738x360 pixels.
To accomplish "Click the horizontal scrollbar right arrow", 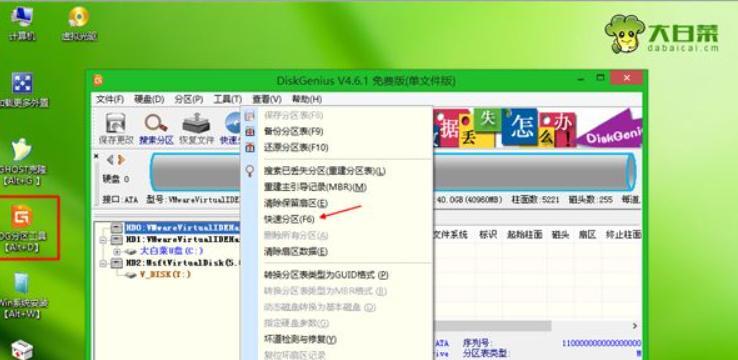I will point(635,326).
